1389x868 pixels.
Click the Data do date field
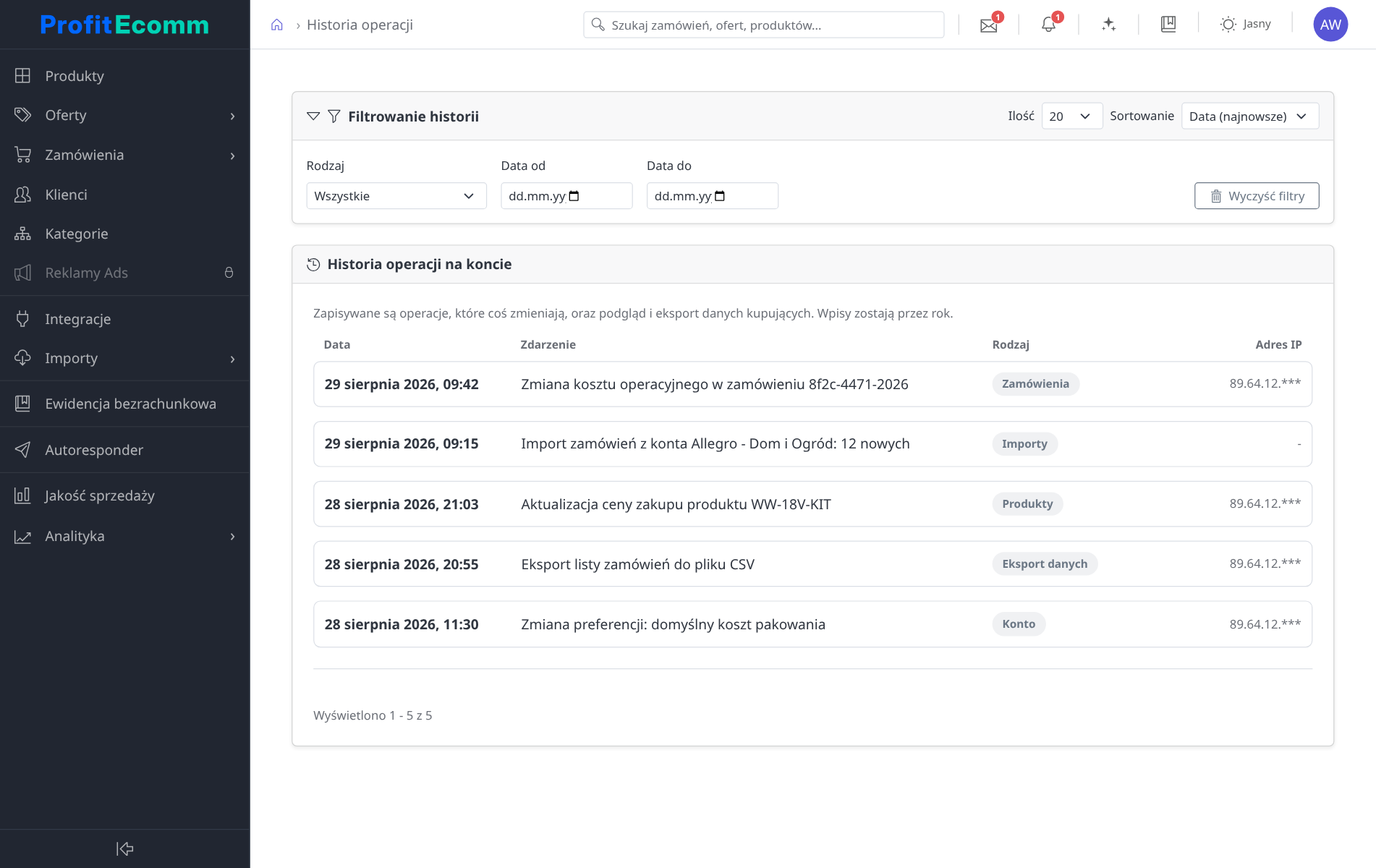(713, 196)
